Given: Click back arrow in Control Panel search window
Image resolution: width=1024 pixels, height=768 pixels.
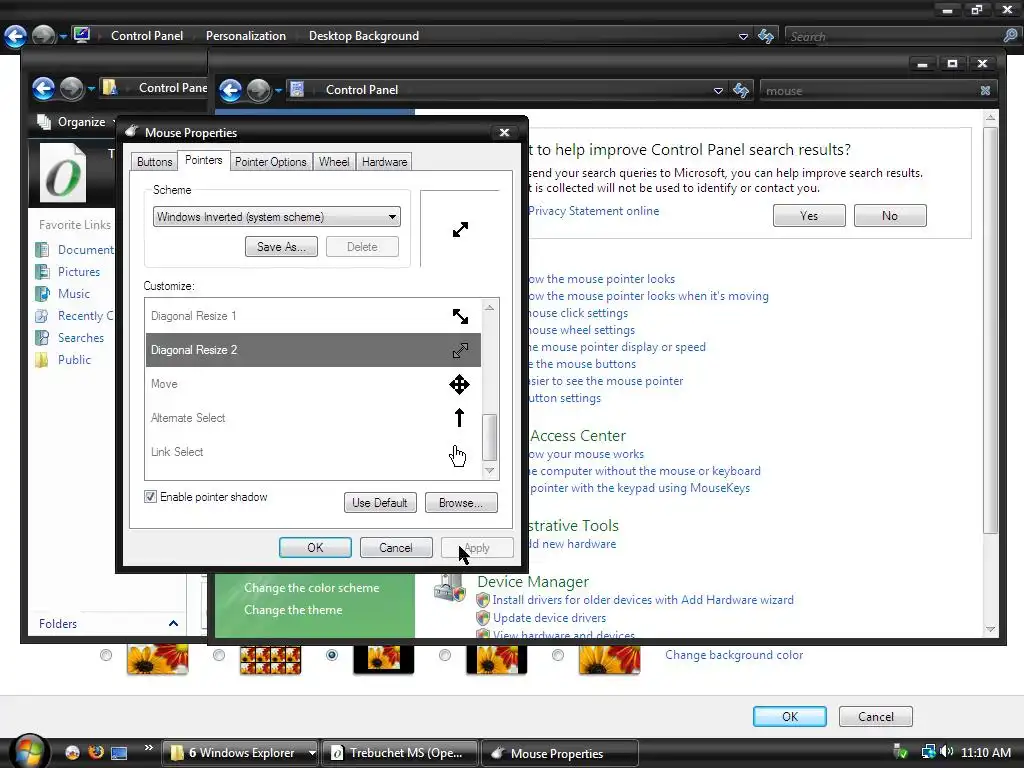Looking at the screenshot, I should click(x=231, y=90).
